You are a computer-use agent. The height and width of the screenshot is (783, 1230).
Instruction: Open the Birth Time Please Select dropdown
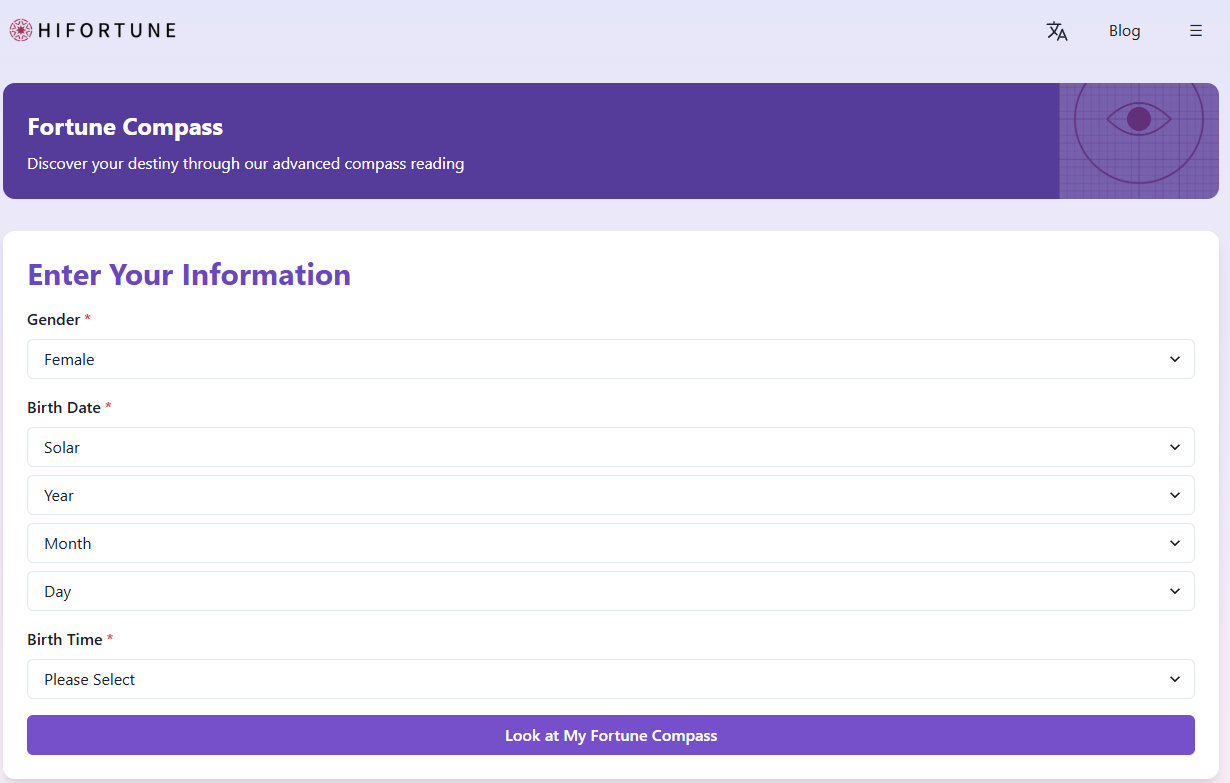click(611, 679)
